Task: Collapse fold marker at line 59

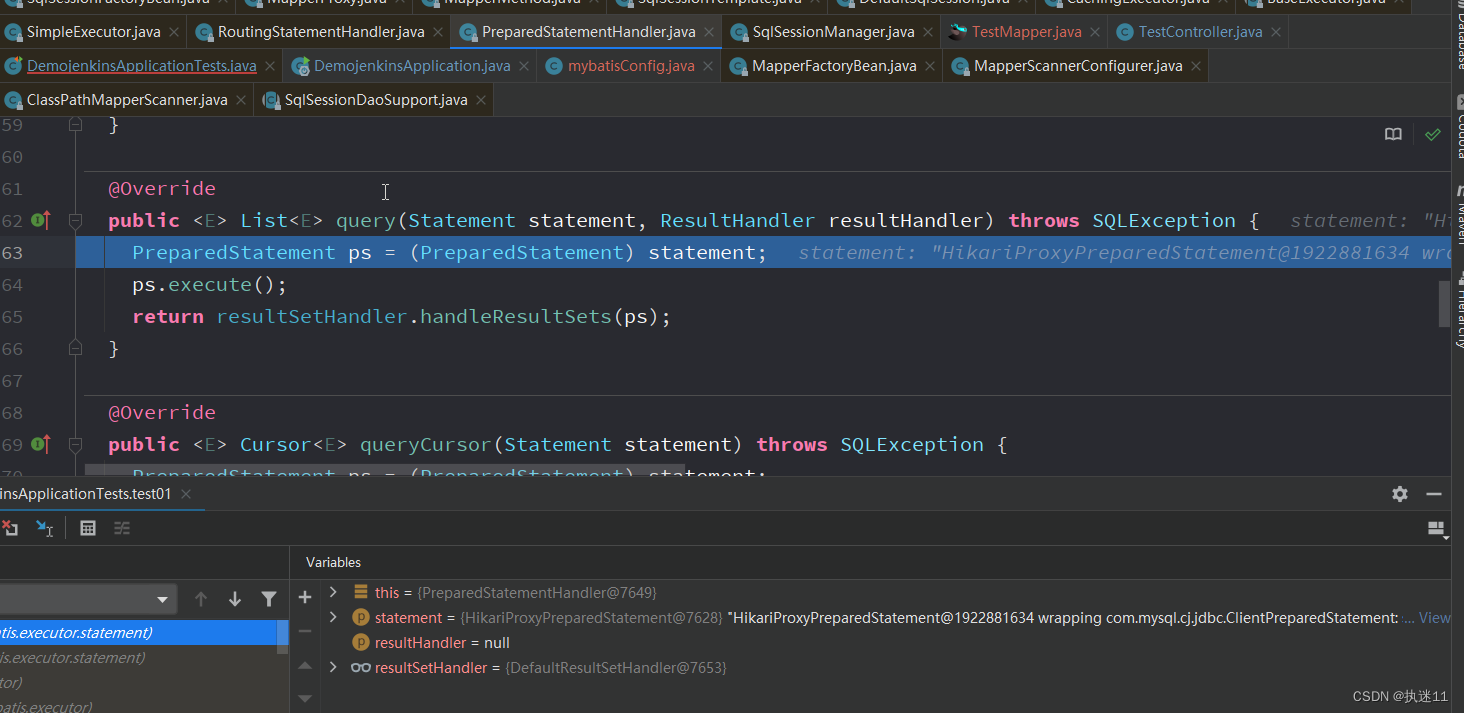Action: tap(75, 124)
